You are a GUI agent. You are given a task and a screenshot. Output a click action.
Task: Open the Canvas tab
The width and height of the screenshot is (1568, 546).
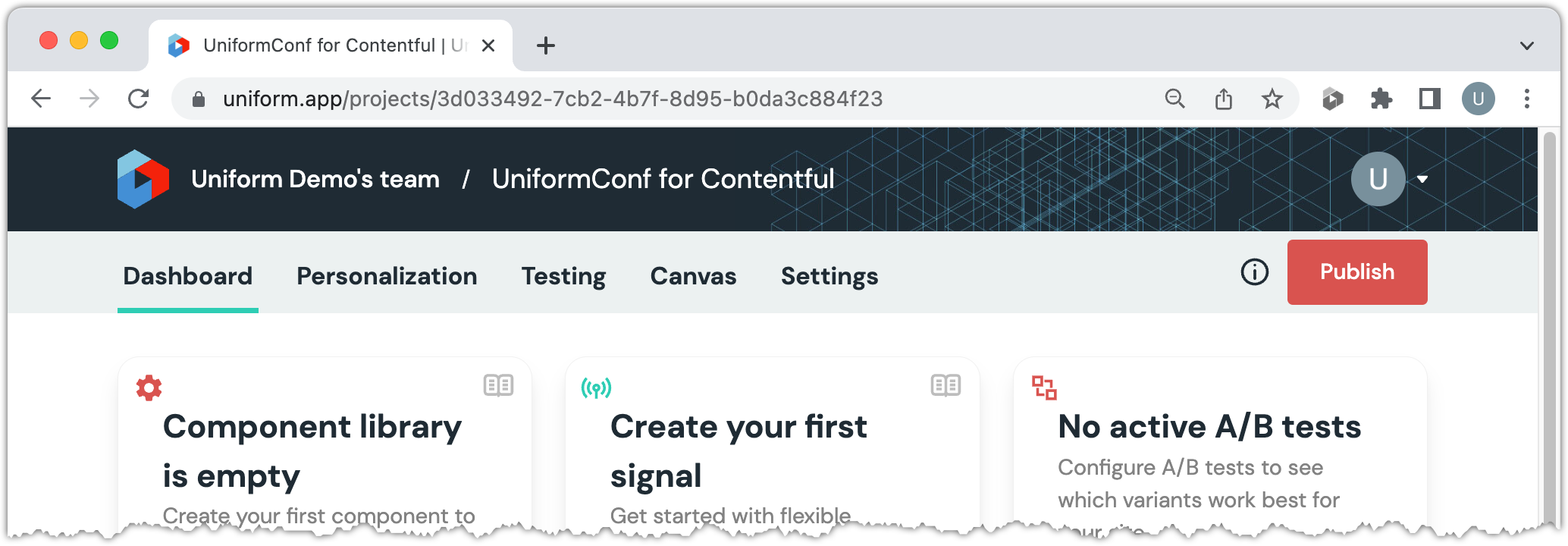tap(693, 276)
